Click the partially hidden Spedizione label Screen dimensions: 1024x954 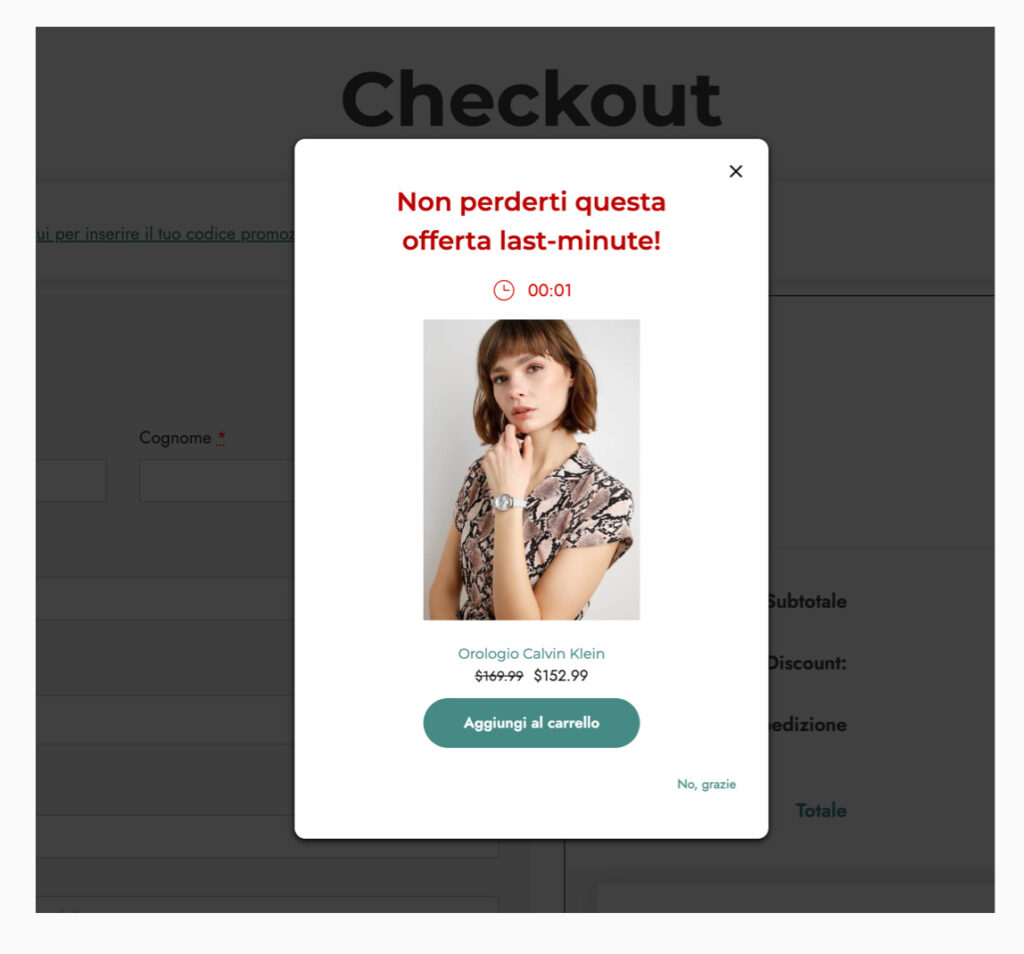[808, 725]
